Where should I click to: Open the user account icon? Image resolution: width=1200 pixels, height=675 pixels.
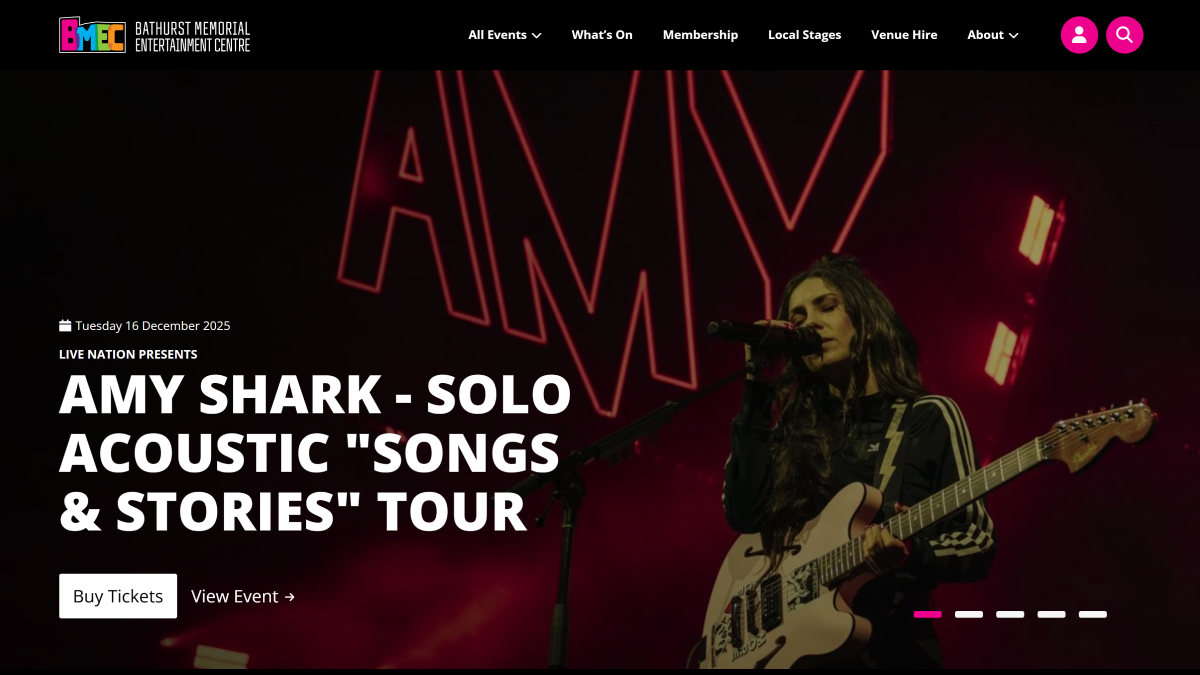1079,35
